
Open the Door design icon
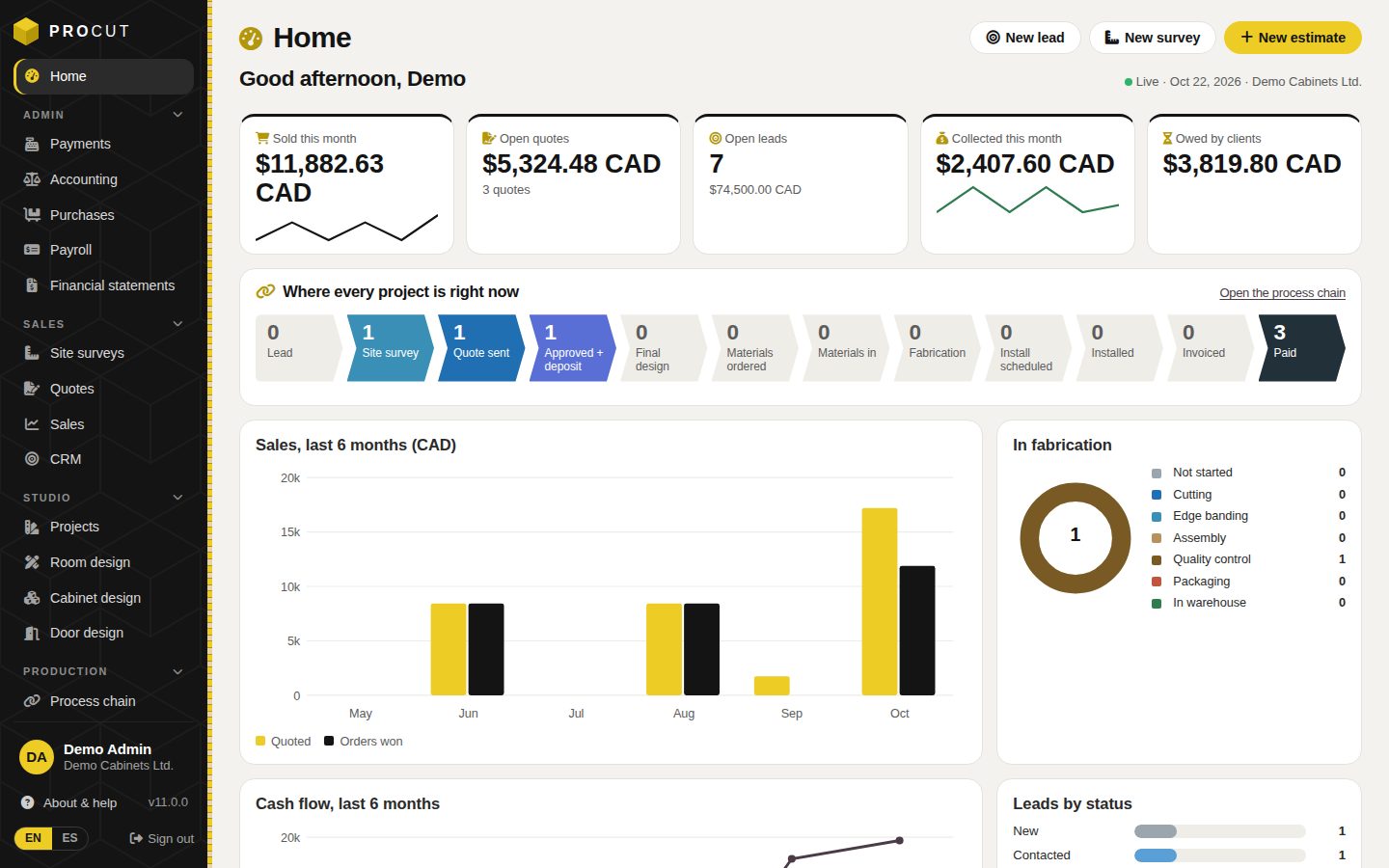pyautogui.click(x=32, y=633)
